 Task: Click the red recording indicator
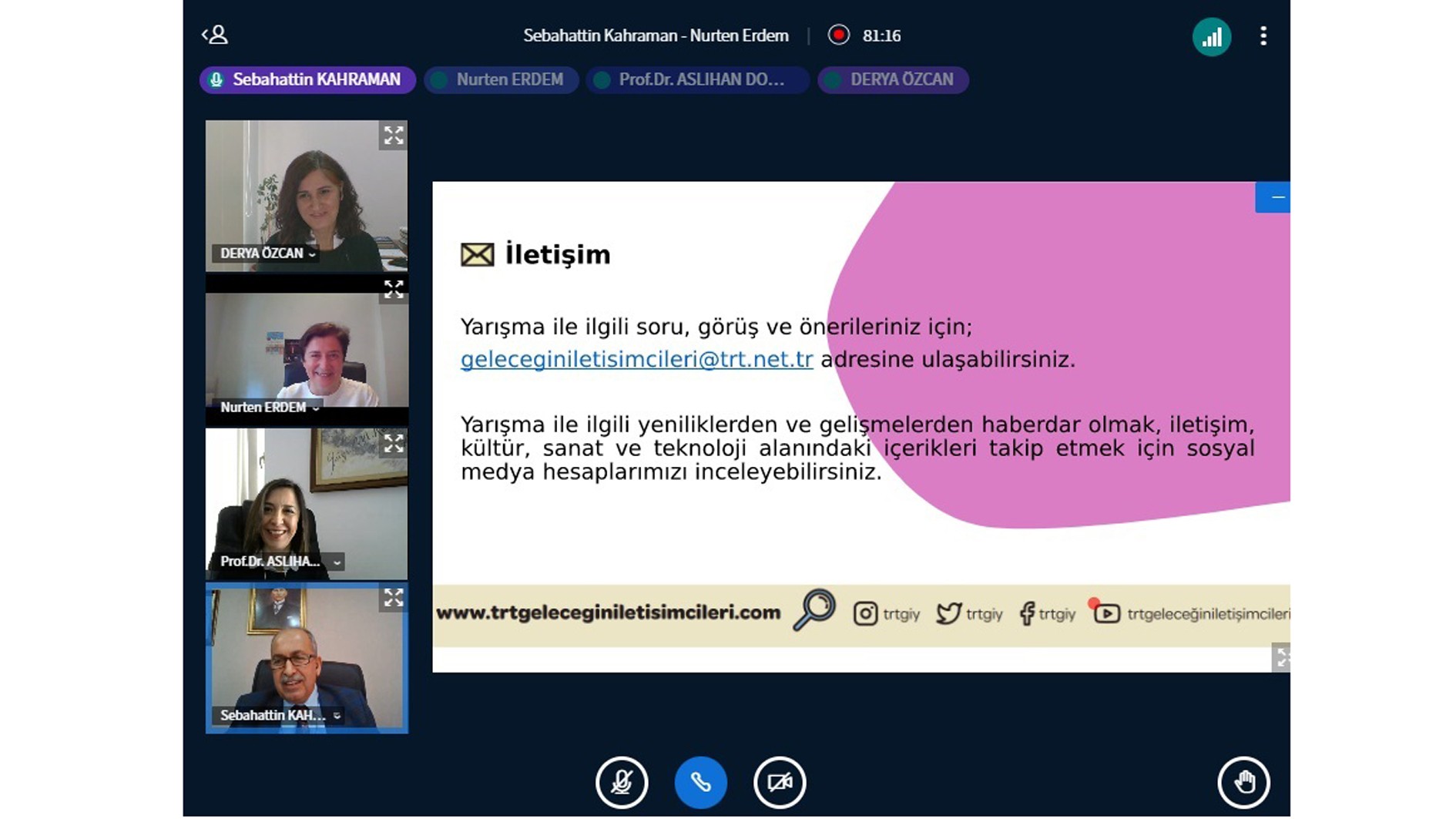point(838,35)
